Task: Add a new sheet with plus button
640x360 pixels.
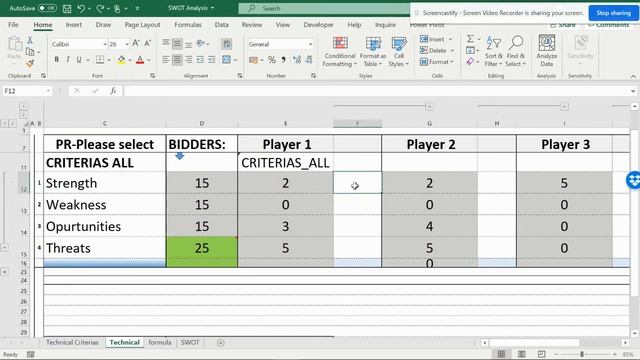Action: tap(220, 343)
